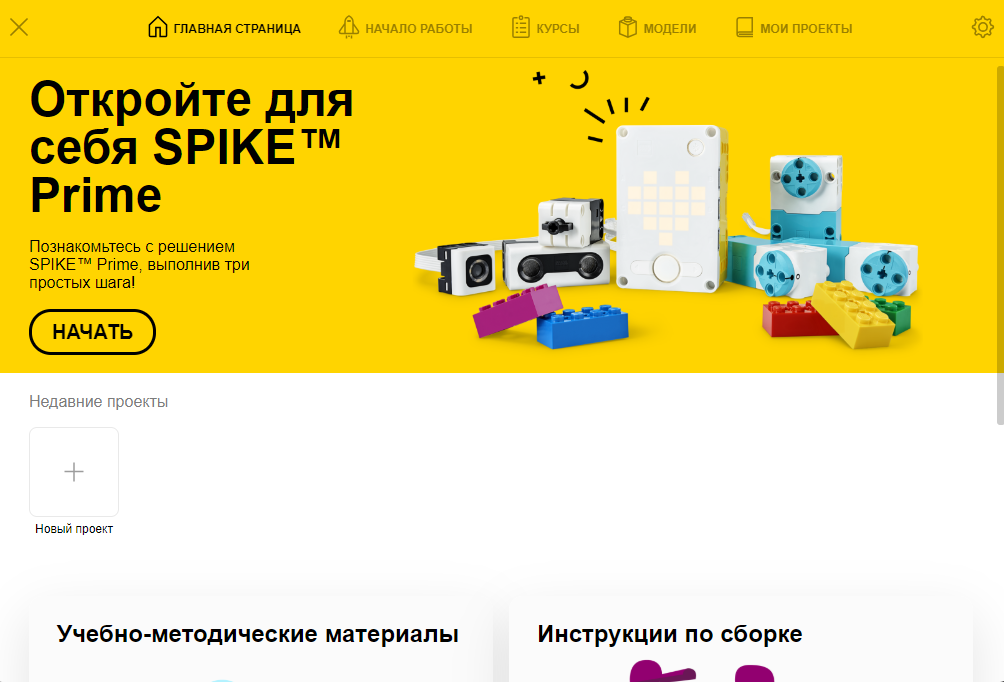Screen dimensions: 1004x685
Task: Click the box icon for Модели
Action: click(628, 28)
